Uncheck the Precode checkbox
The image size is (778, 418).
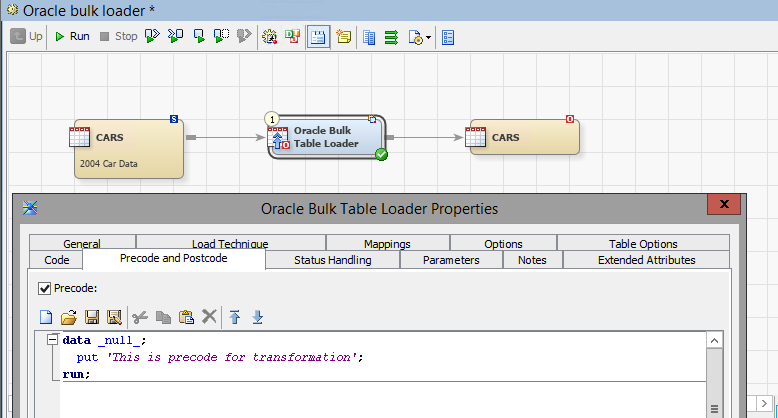(x=44, y=288)
